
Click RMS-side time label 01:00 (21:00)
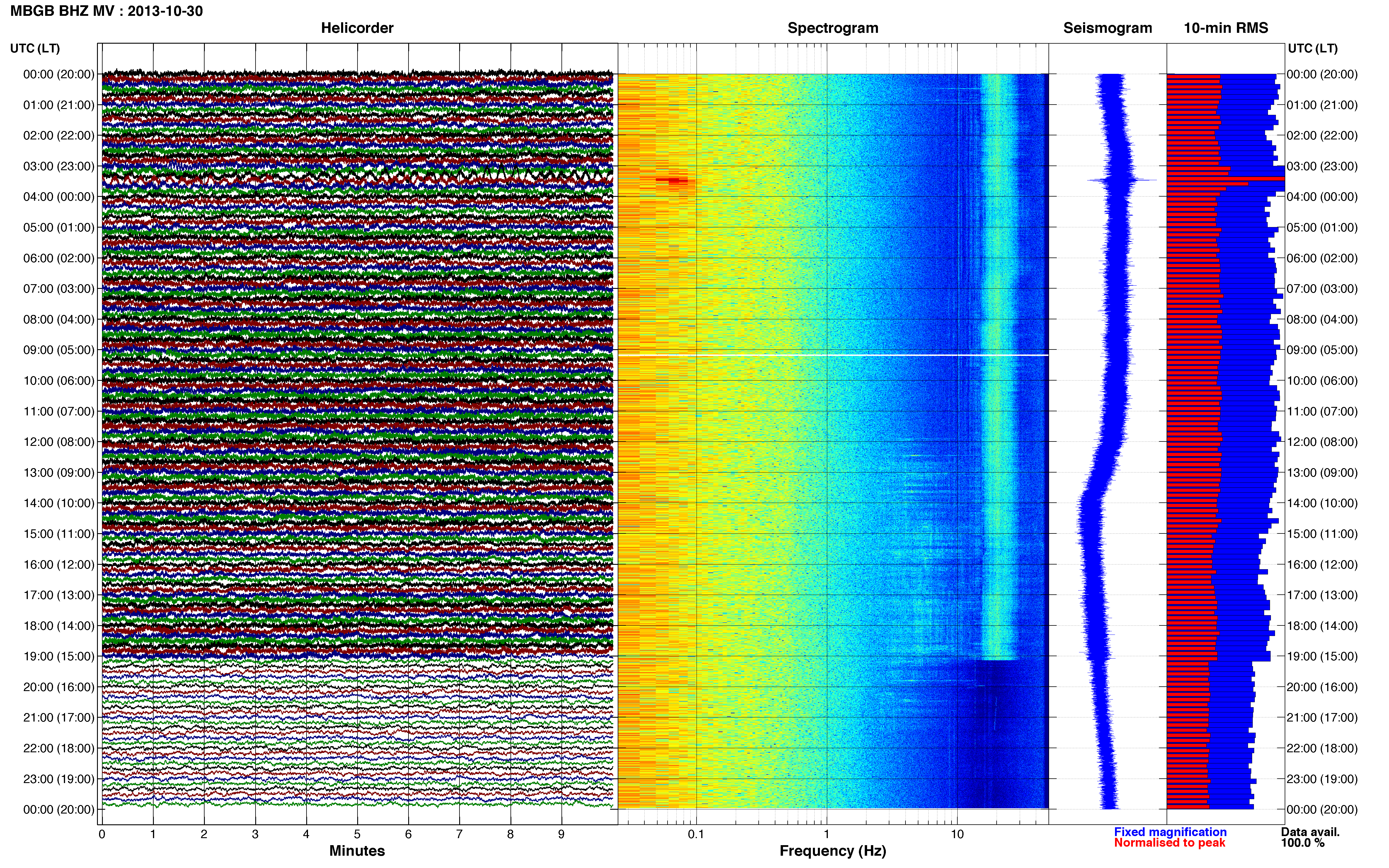1322,105
